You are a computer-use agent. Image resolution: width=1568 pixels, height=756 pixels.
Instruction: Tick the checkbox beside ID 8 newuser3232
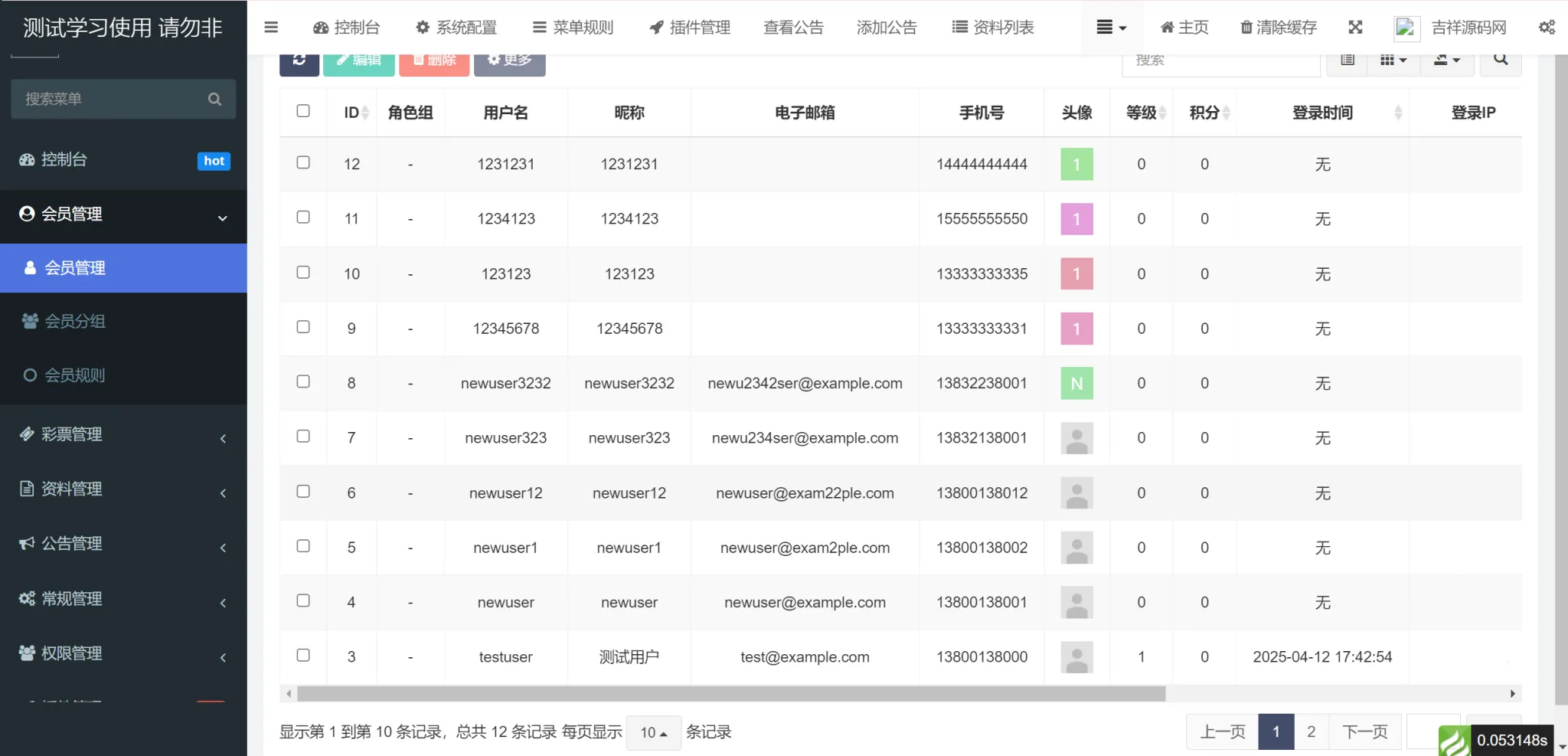click(303, 382)
